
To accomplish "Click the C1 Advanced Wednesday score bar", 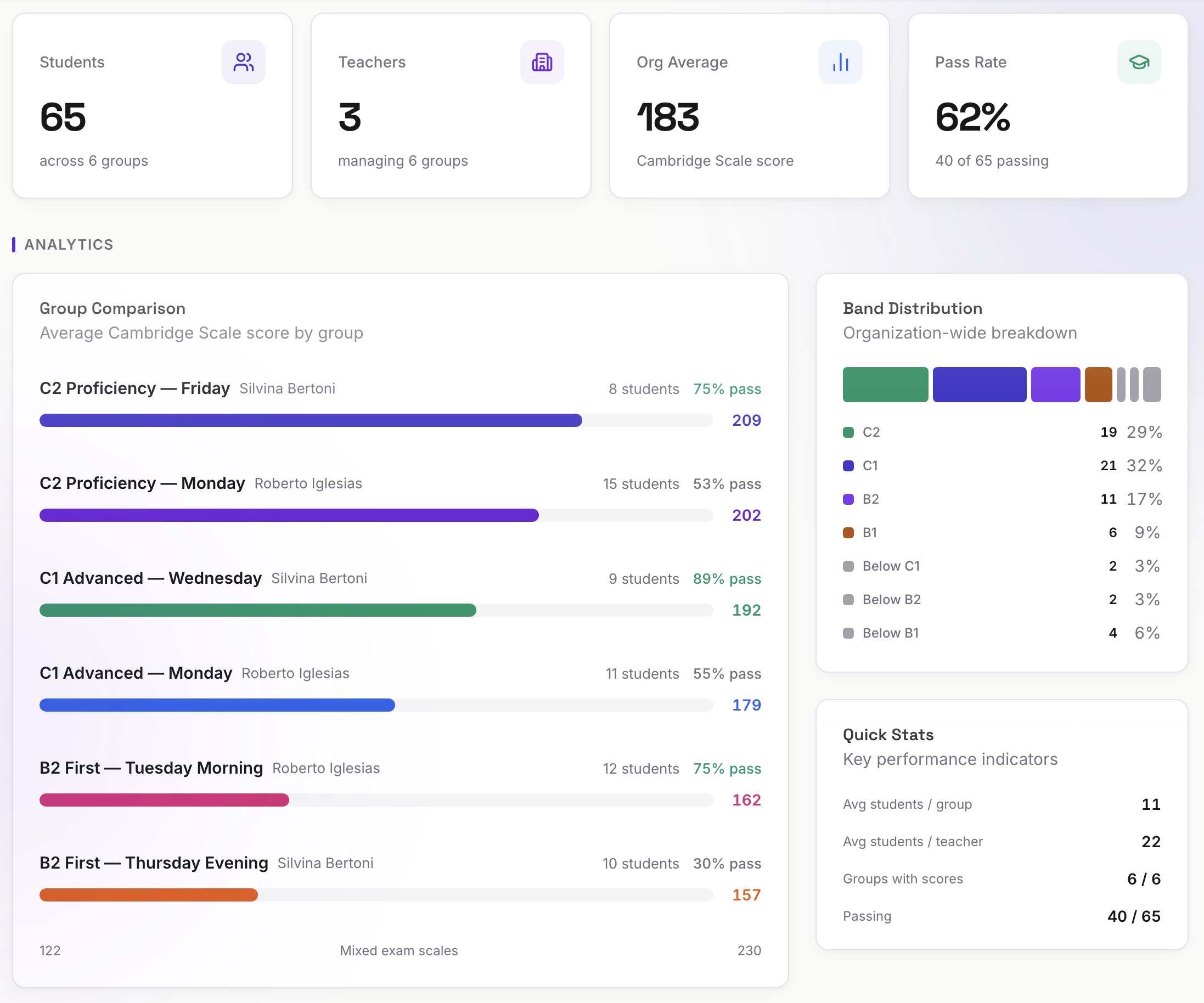I will tap(376, 610).
